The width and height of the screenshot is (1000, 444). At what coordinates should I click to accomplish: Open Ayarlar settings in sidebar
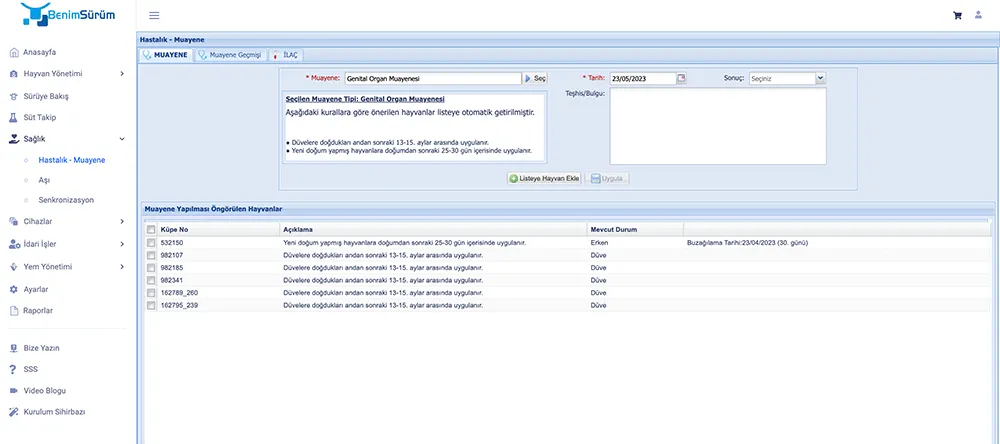[x=36, y=289]
